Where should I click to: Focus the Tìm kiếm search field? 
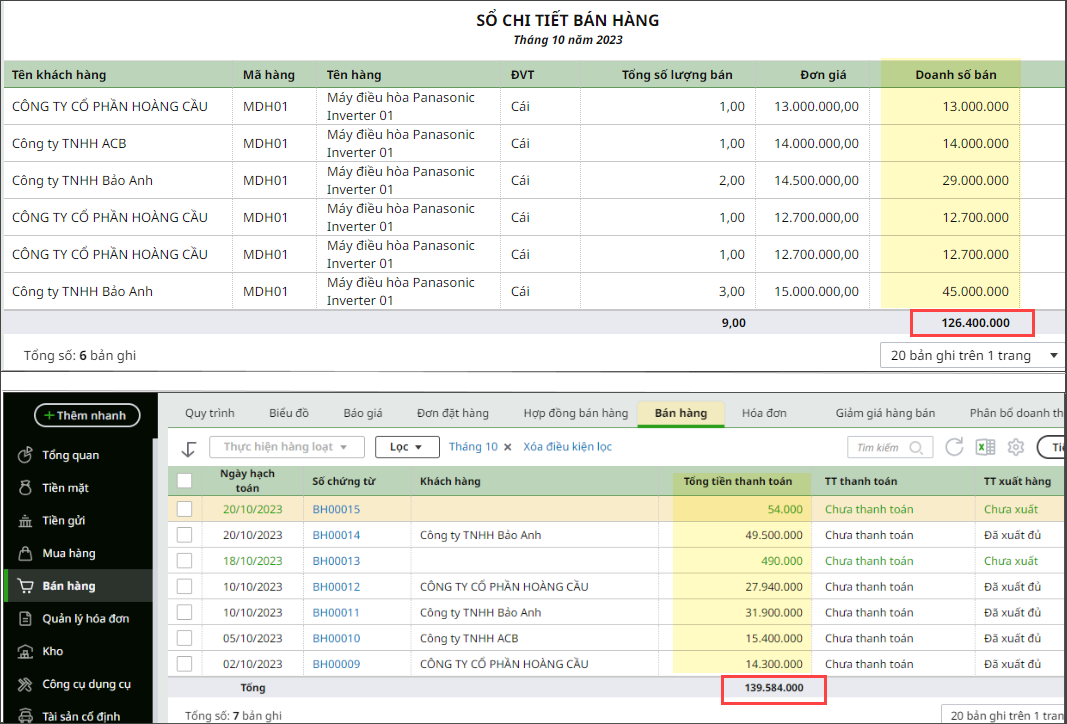tap(889, 447)
